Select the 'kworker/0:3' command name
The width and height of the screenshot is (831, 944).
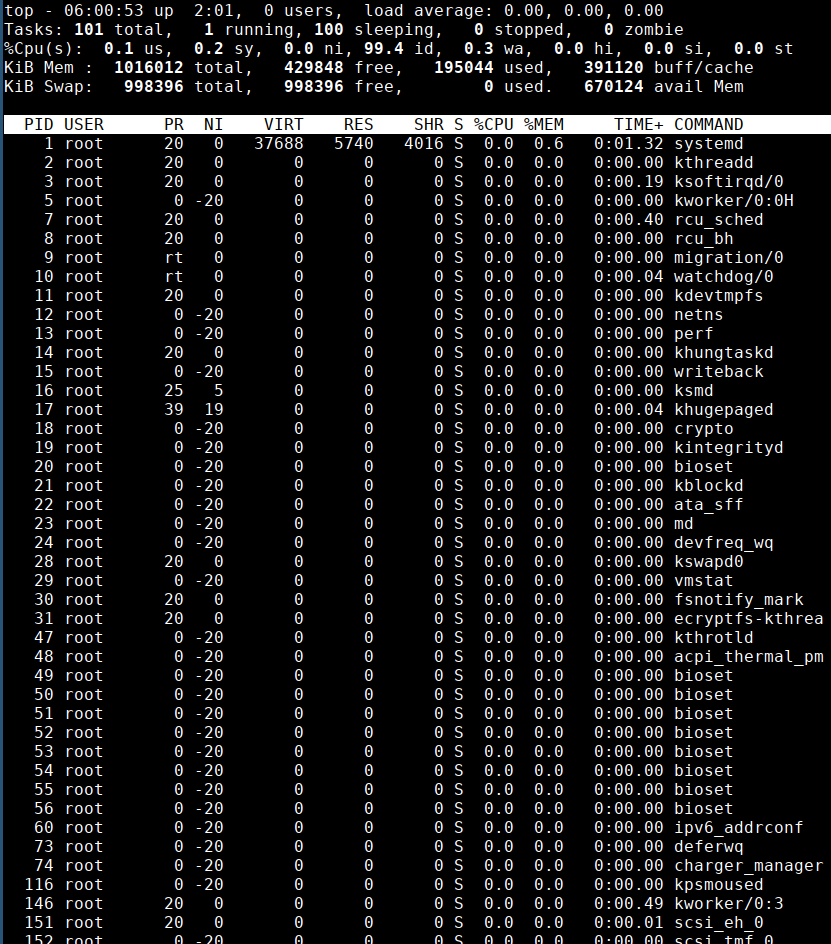[x=729, y=903]
